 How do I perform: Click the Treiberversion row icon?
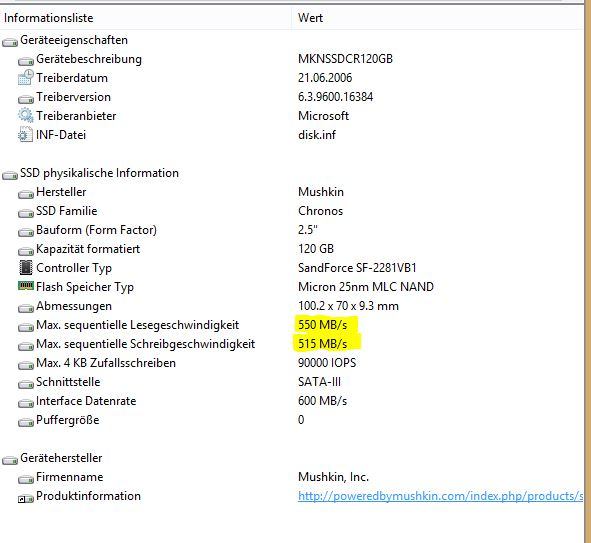[26, 99]
